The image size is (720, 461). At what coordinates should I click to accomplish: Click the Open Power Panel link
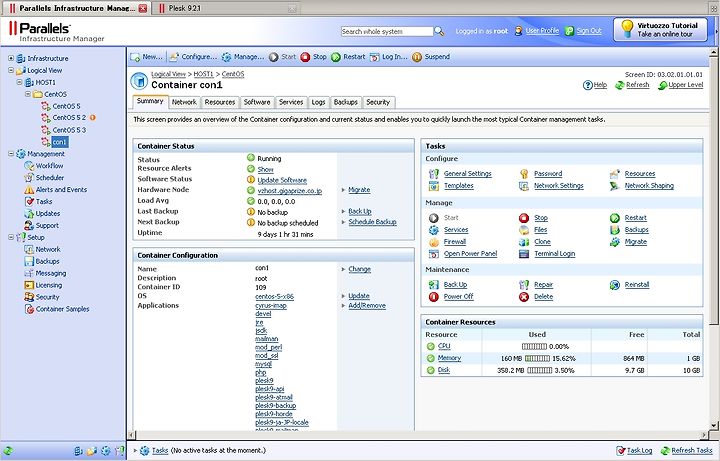tap(470, 253)
